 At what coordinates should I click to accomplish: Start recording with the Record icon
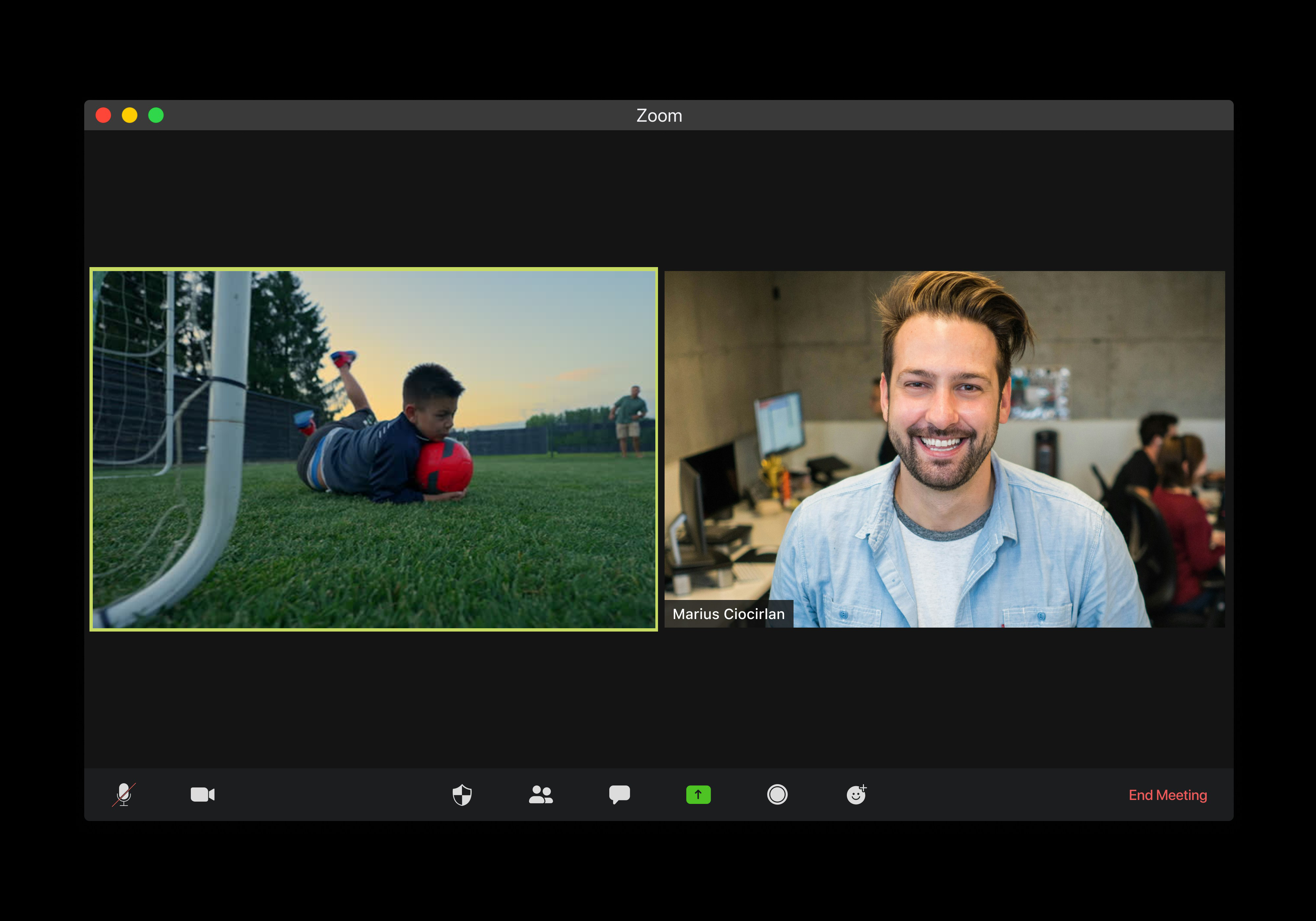pyautogui.click(x=777, y=794)
